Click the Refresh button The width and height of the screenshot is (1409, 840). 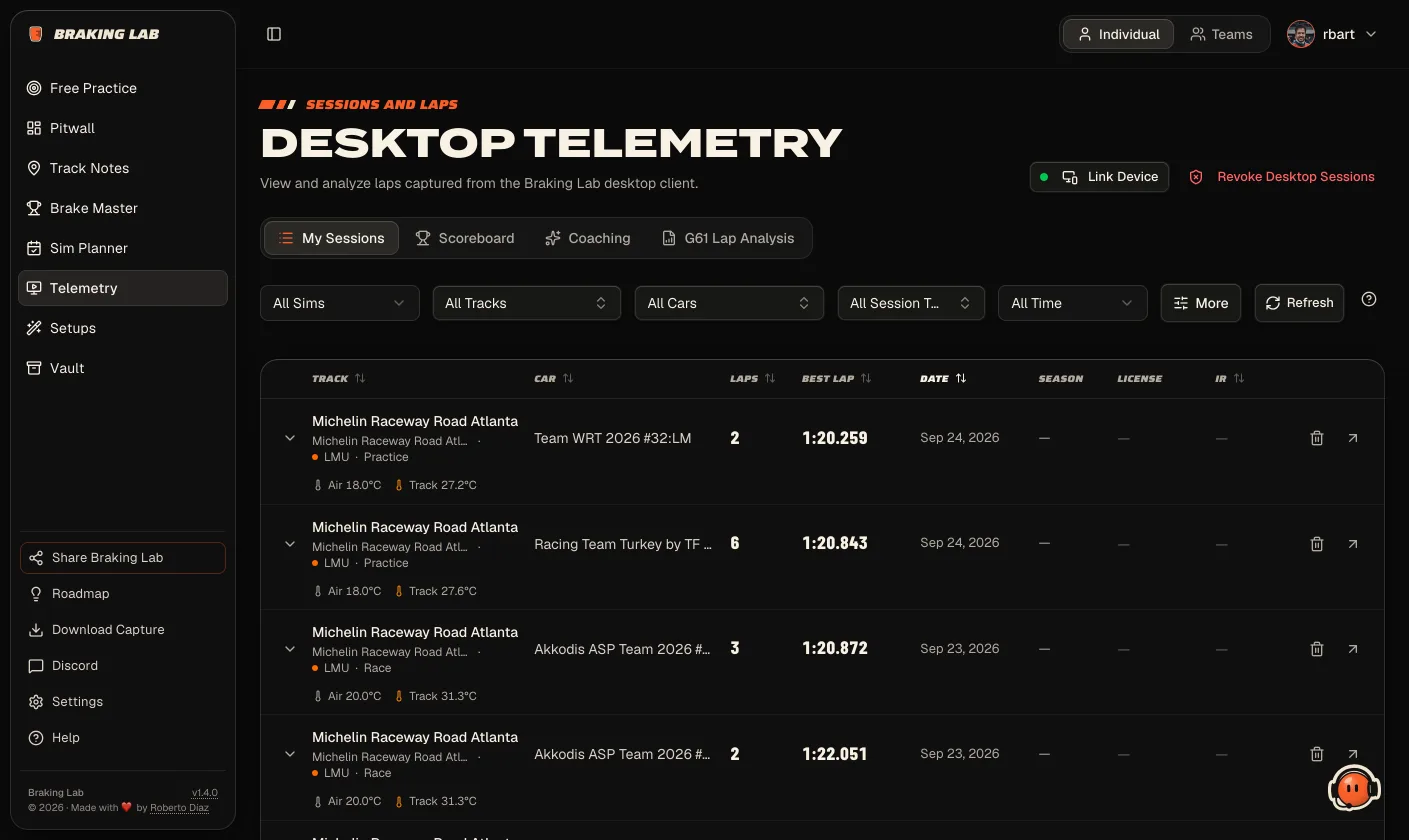coord(1299,303)
